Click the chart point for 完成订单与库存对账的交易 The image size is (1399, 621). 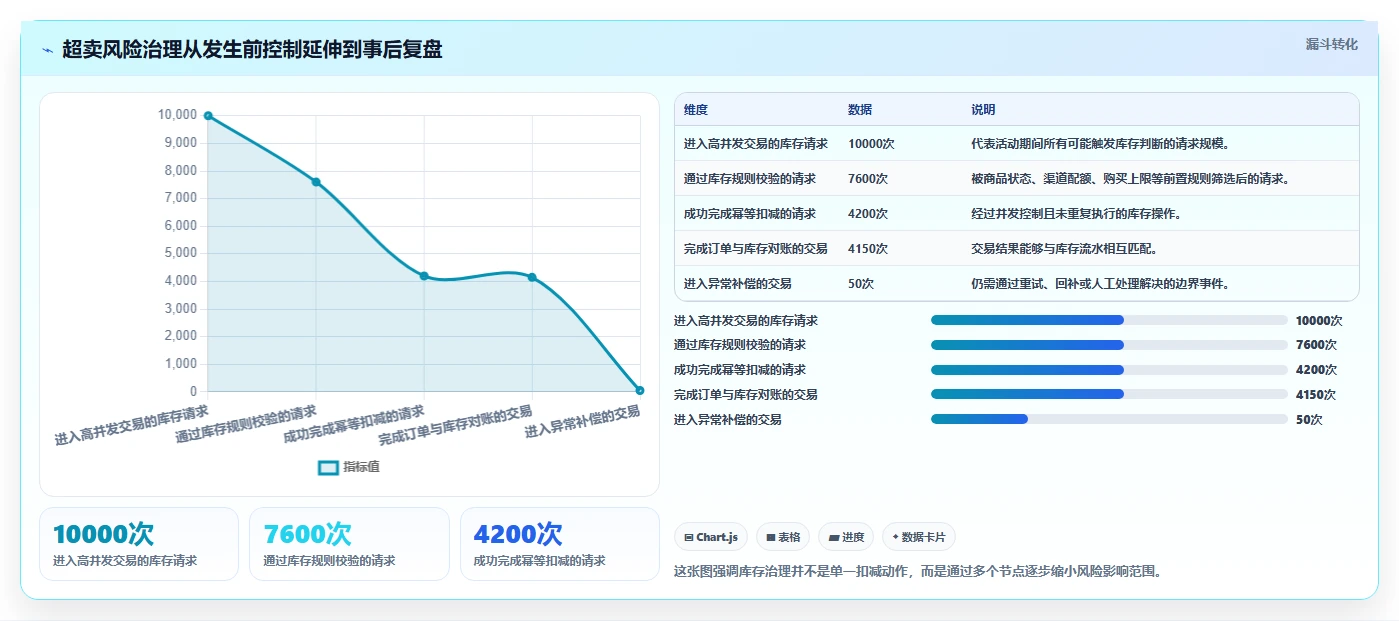click(532, 277)
